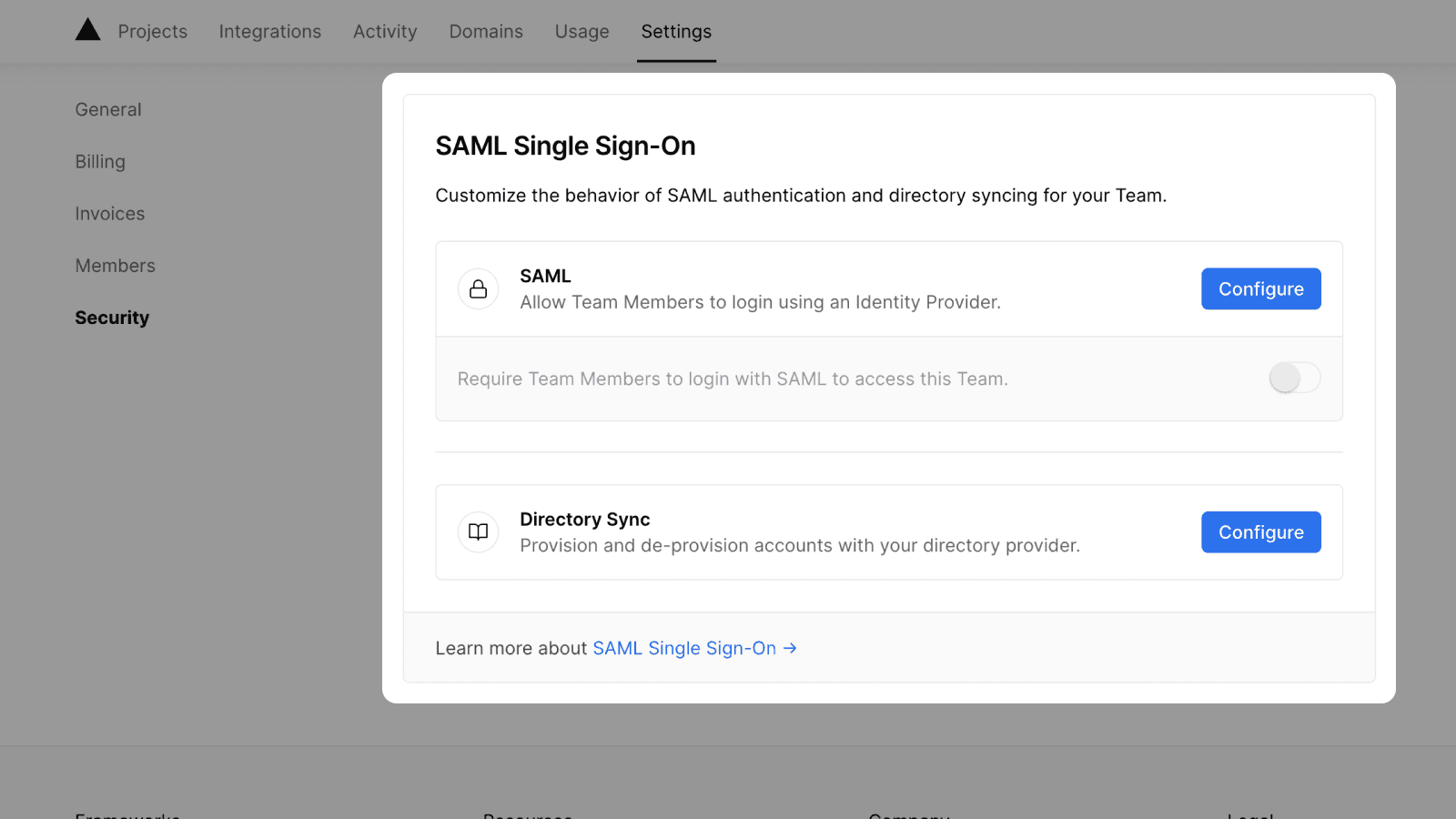The height and width of the screenshot is (819, 1456).
Task: Click the SAML Single Sign-On heading
Action: click(565, 146)
